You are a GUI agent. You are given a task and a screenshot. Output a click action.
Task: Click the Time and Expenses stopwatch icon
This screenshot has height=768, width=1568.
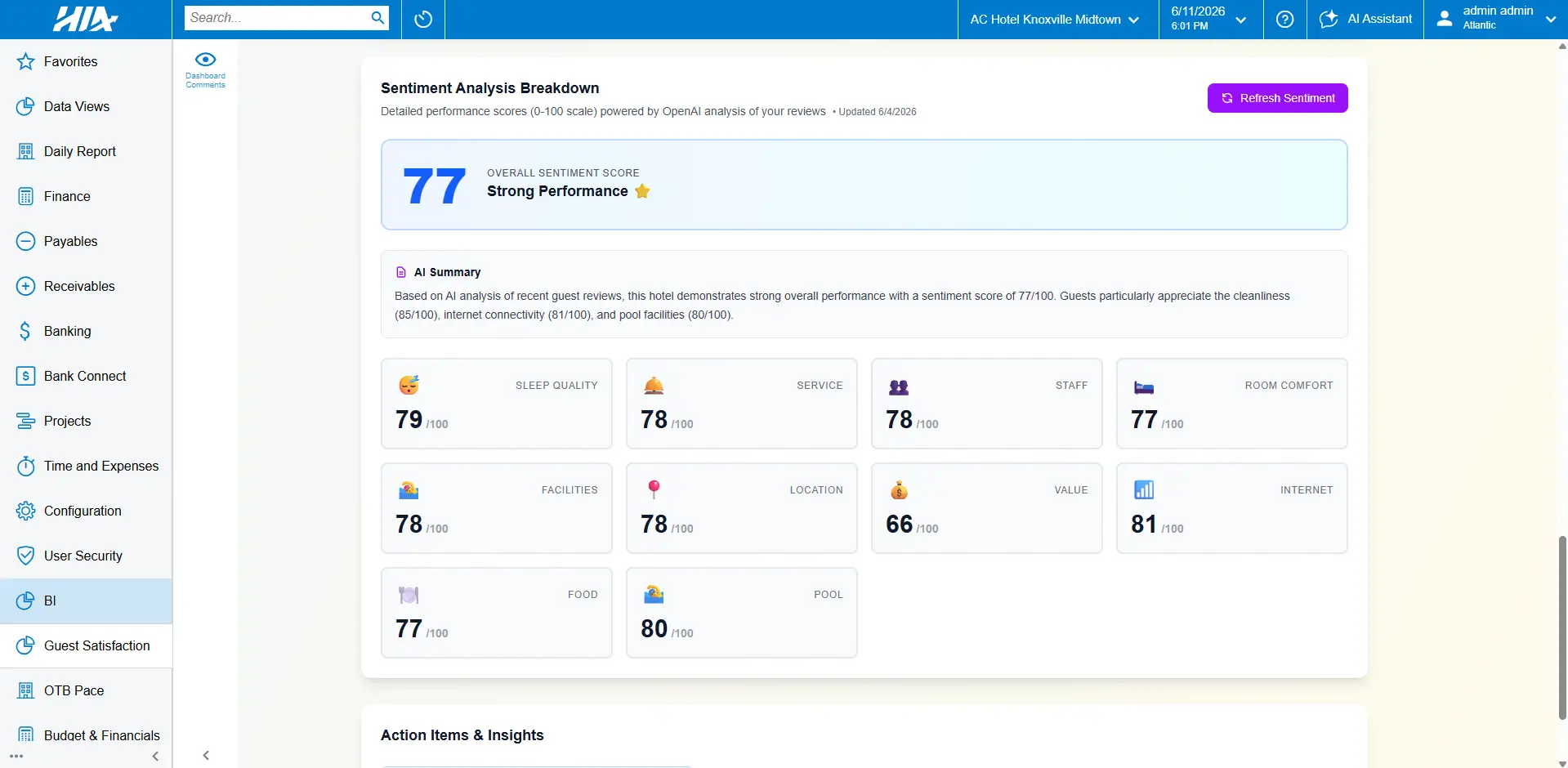(25, 466)
